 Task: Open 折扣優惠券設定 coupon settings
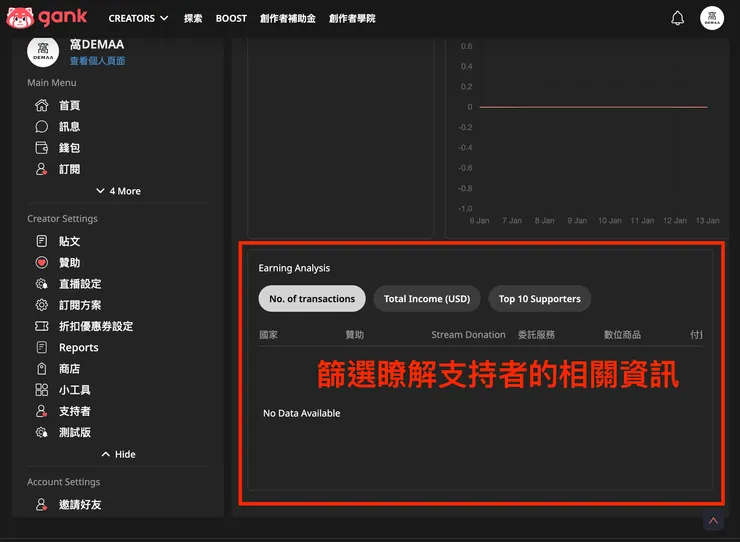tap(96, 326)
